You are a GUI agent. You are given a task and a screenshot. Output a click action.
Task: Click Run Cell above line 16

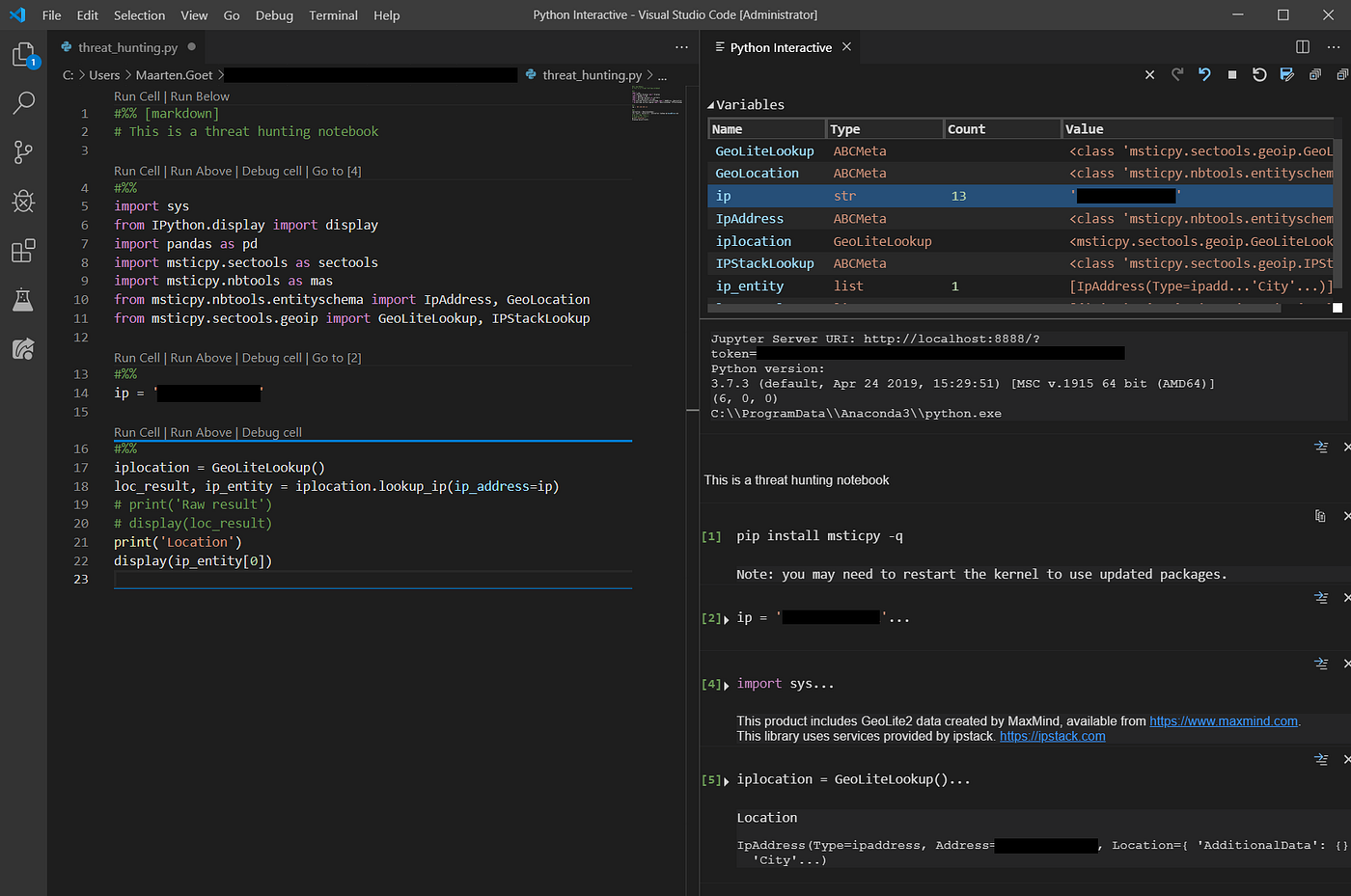click(x=136, y=432)
